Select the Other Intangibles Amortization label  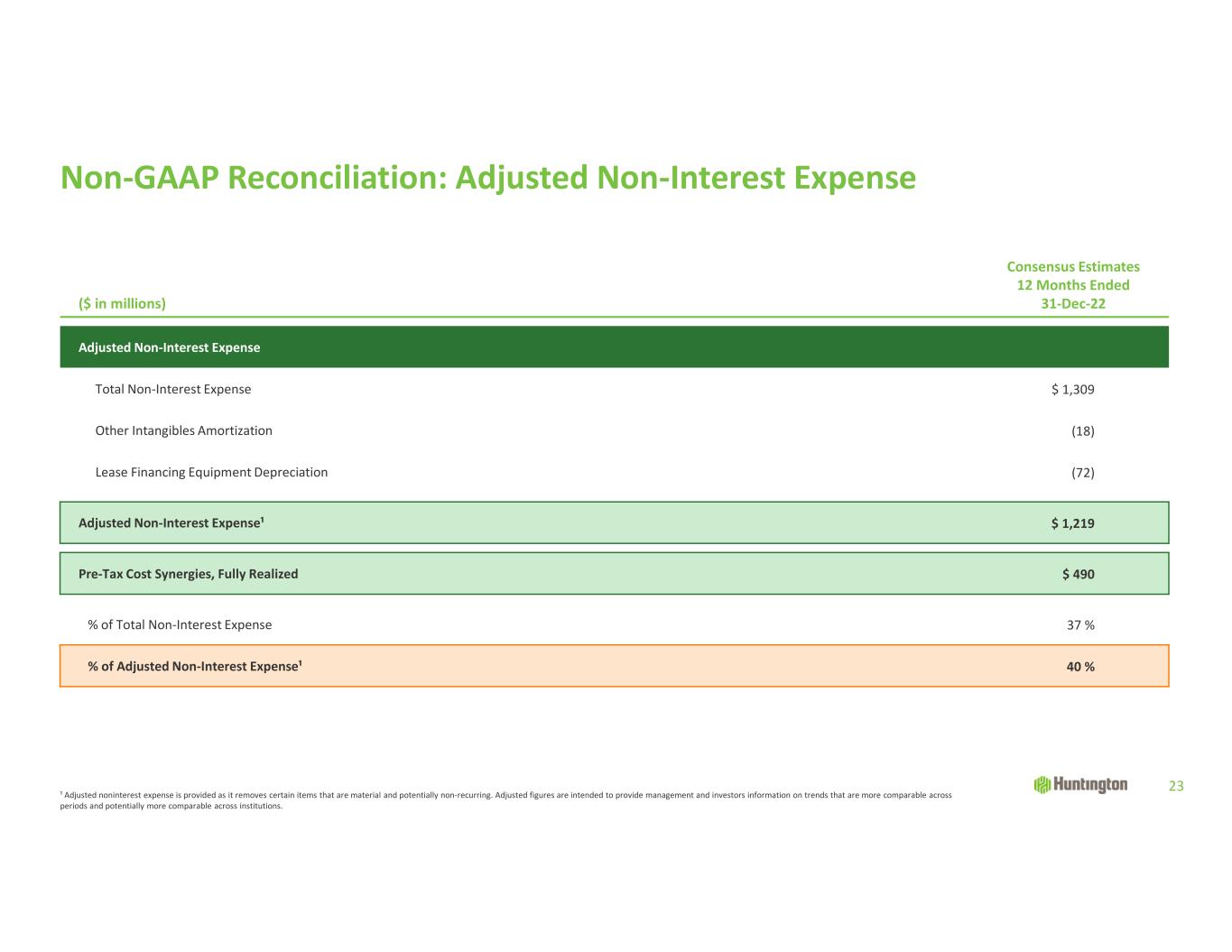[183, 431]
